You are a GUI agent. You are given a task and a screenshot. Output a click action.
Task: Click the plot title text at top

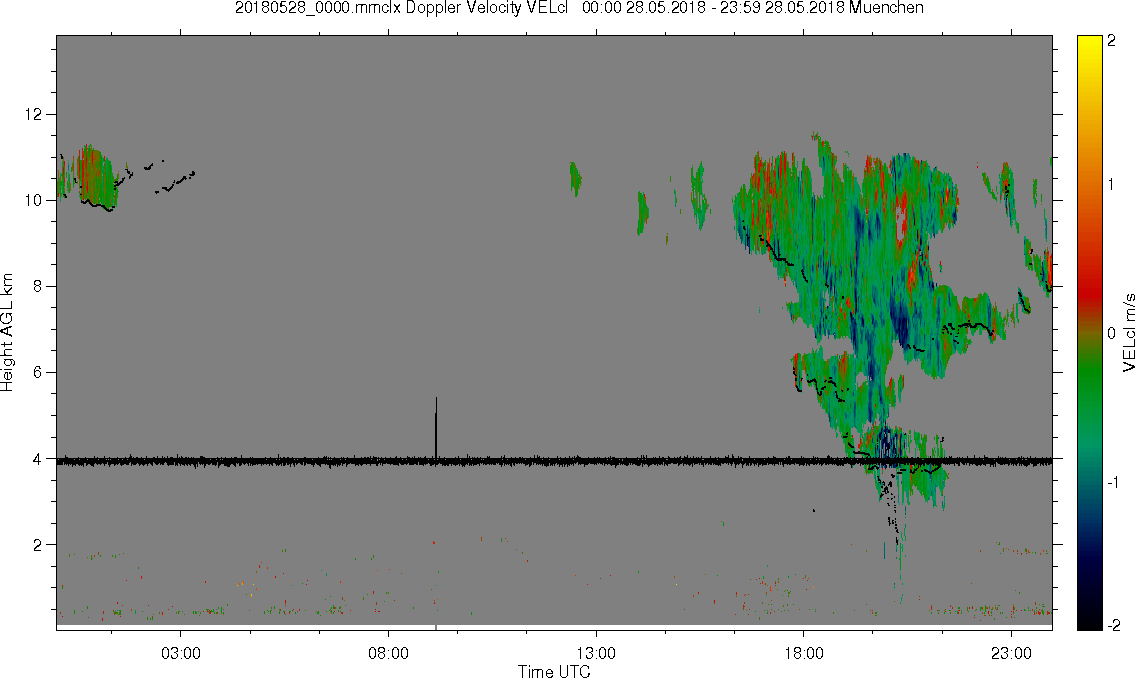tap(579, 8)
